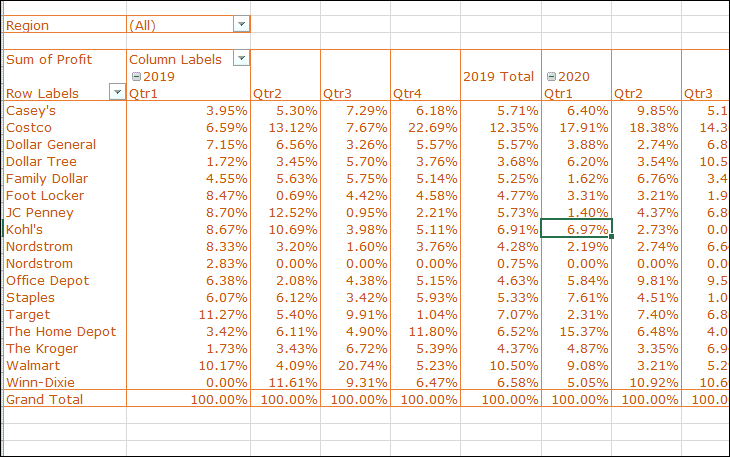Click Office Depot 2020 Qtr2 value 9.81%
The image size is (730, 457).
click(x=646, y=281)
